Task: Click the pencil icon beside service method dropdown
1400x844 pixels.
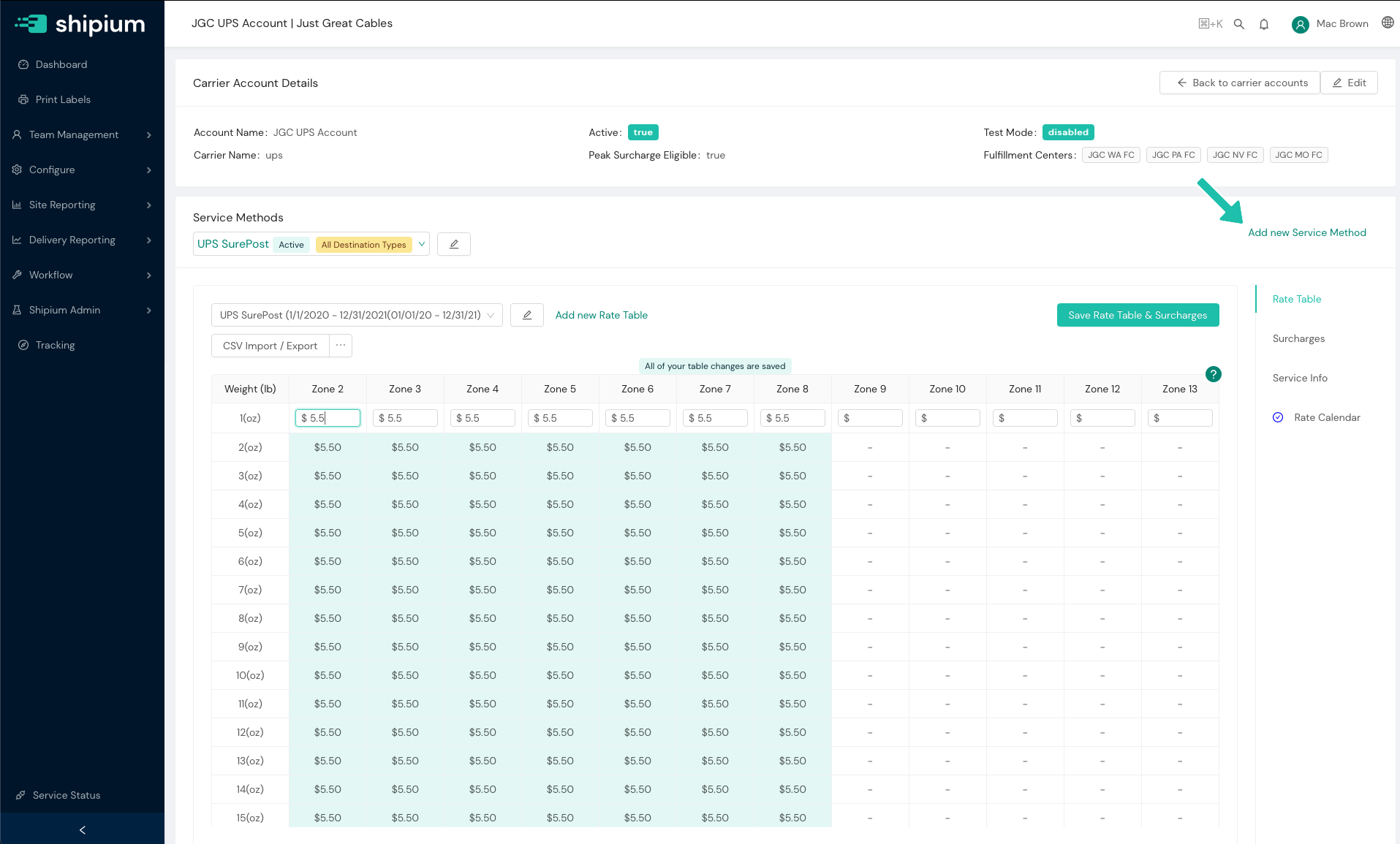Action: coord(454,244)
